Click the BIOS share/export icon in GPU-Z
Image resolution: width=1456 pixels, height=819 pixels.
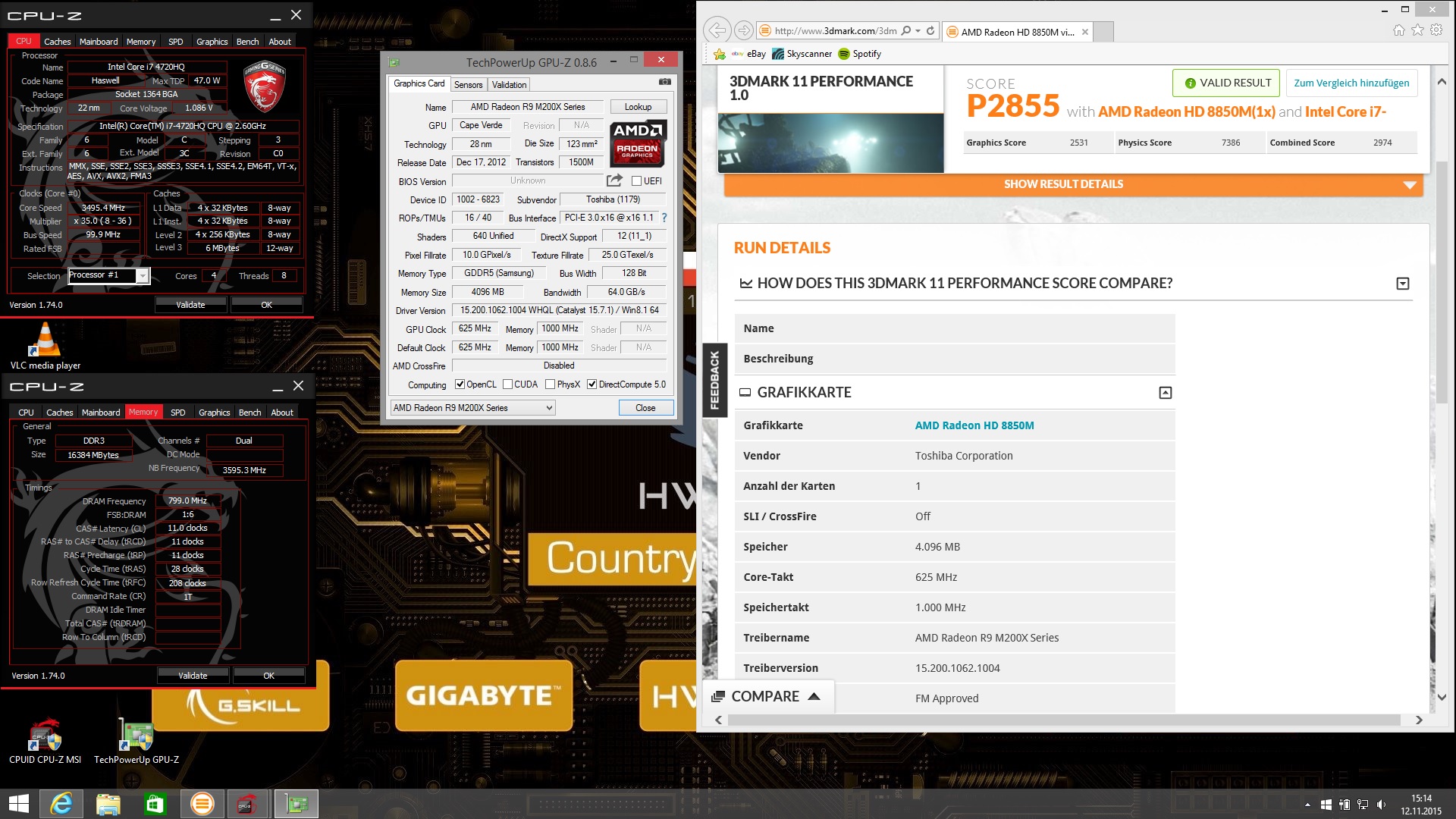point(614,180)
